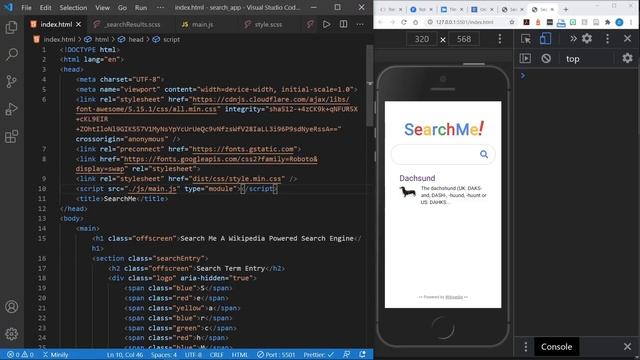
Task: Open DevTools settings gear
Action: pyautogui.click(x=587, y=39)
